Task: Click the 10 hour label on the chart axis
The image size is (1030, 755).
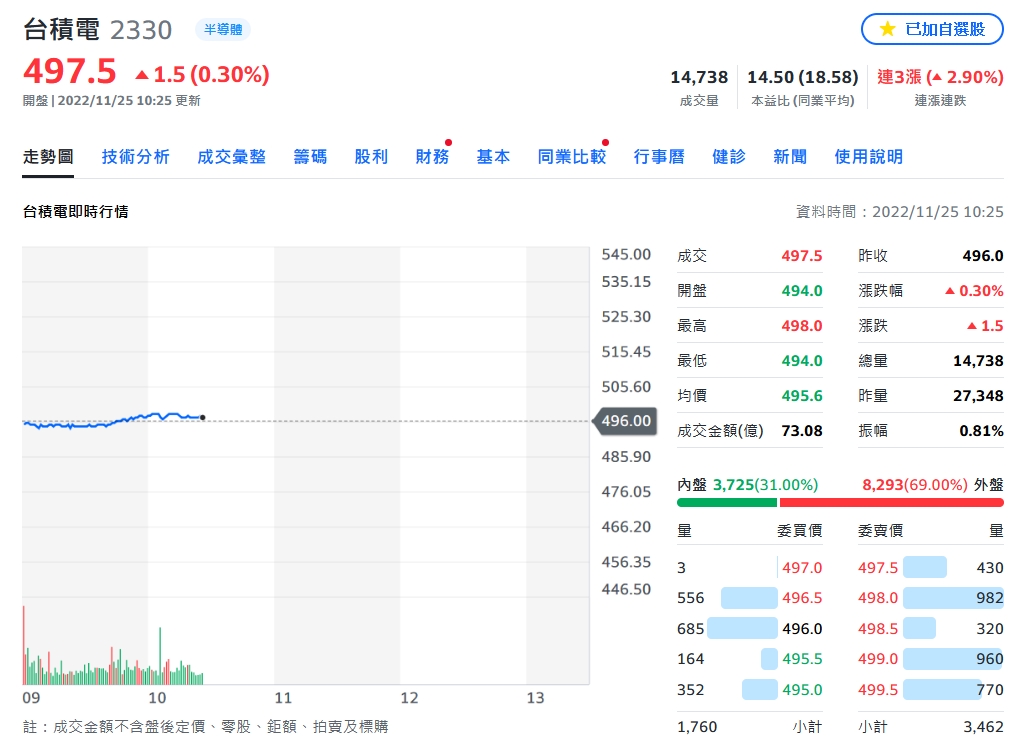Action: 157,698
